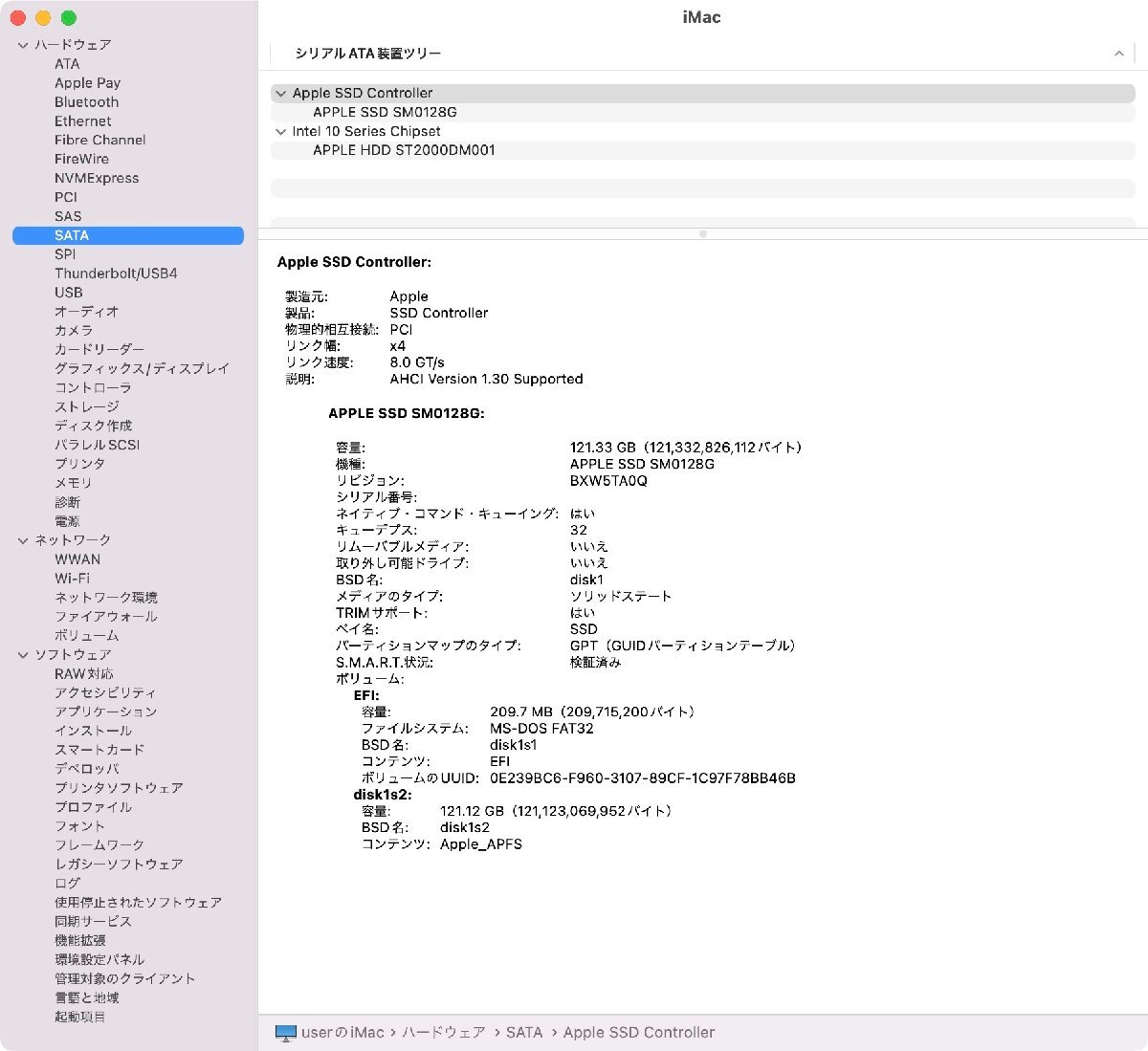Open SPI in the sidebar

[x=65, y=254]
